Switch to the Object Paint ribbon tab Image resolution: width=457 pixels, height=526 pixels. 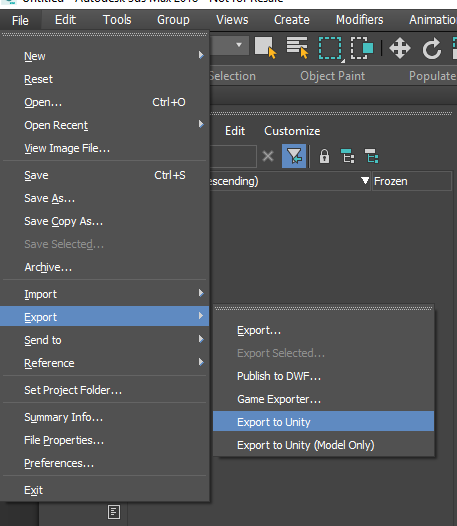[x=333, y=76]
